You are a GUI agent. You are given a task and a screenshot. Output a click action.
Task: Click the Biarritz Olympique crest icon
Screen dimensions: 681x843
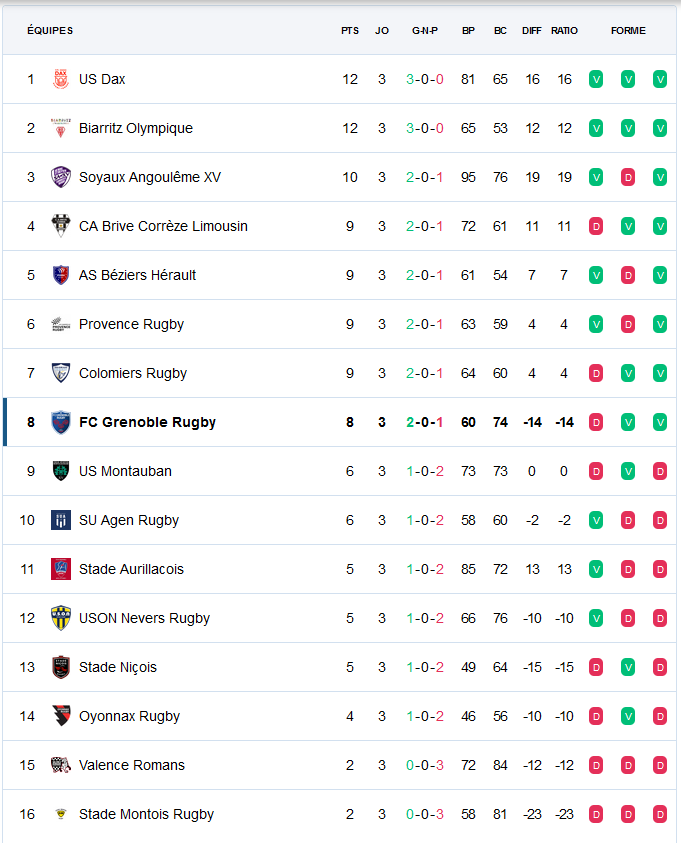pyautogui.click(x=61, y=128)
